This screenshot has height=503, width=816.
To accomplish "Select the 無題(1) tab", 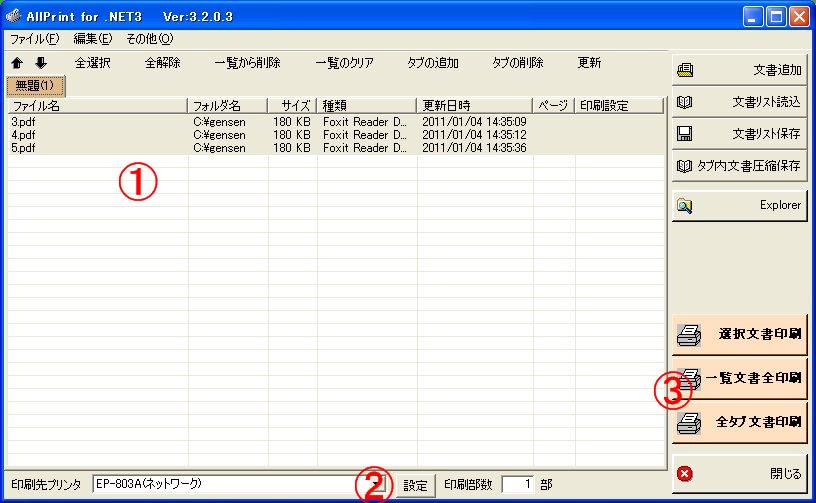I will [x=35, y=85].
